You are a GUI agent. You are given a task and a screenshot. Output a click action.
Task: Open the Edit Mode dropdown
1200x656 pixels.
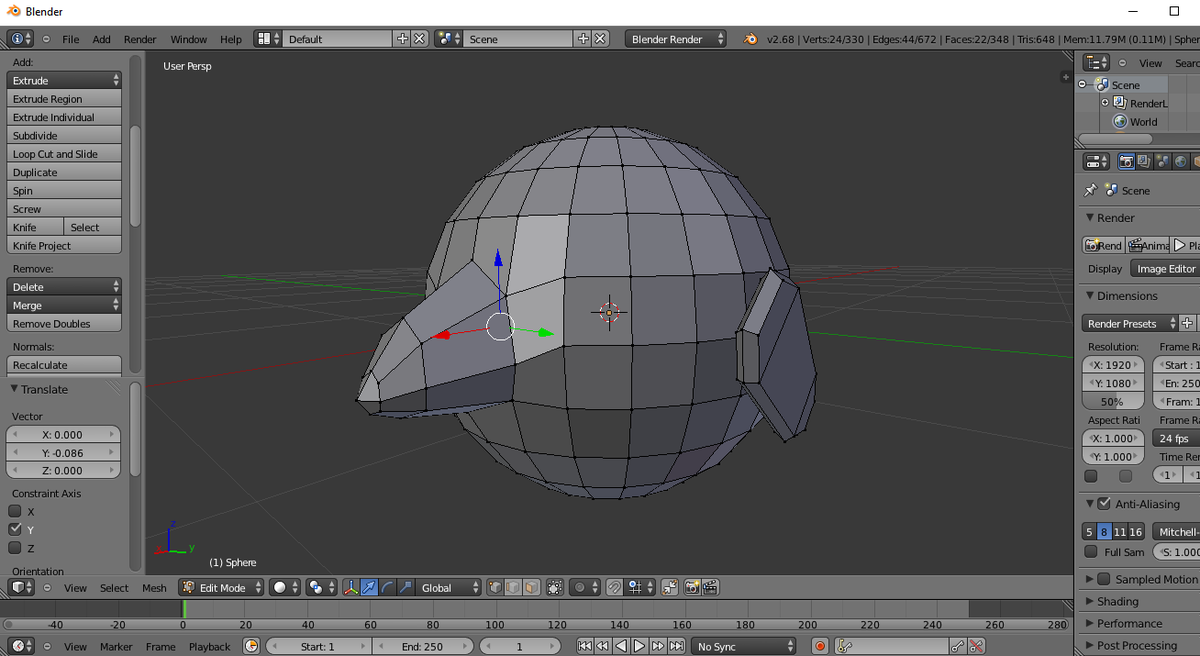221,588
